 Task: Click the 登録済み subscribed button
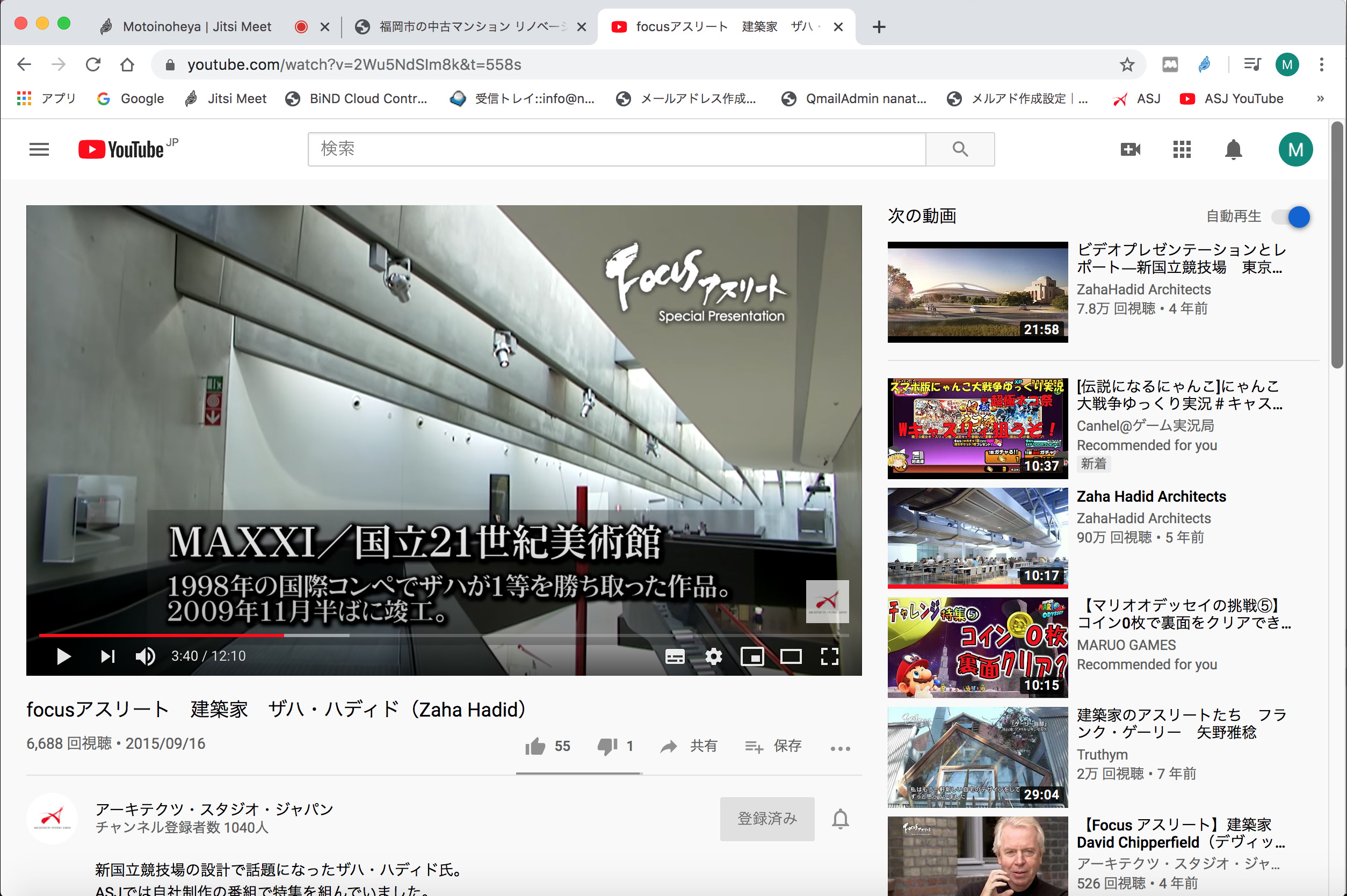pos(766,818)
